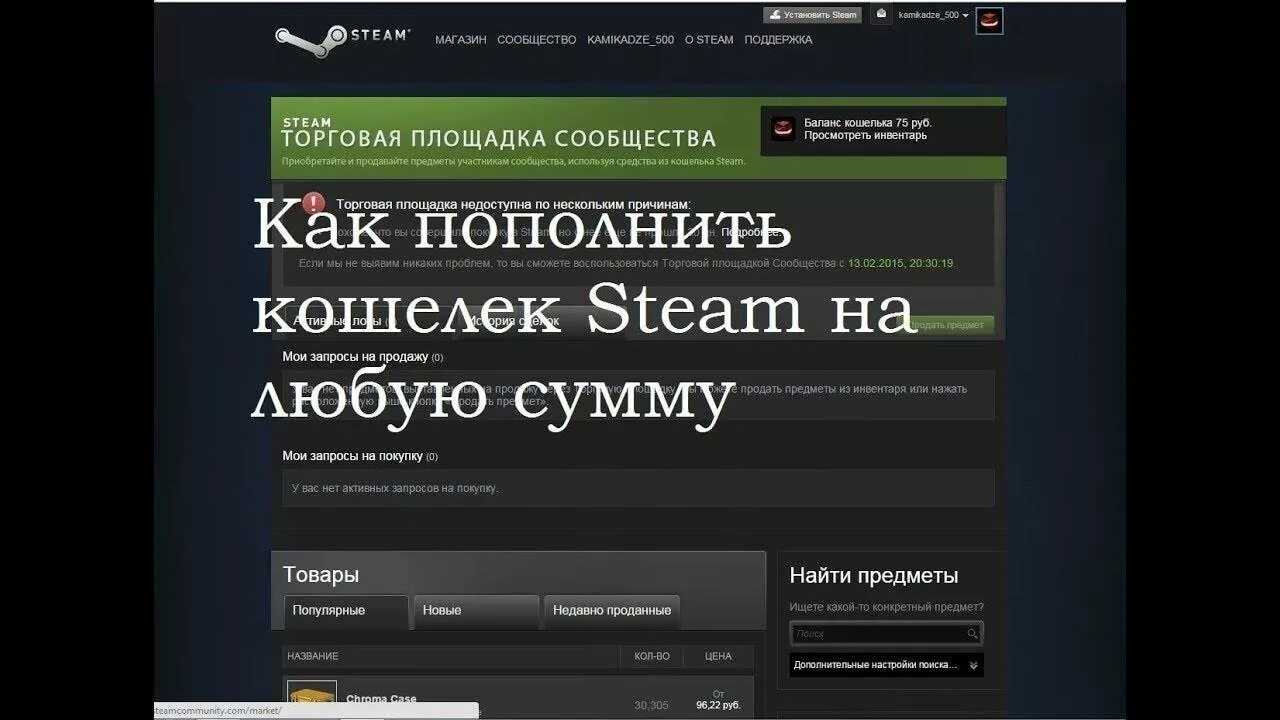This screenshot has height=720, width=1280.
Task: Open the inbox envelope icon
Action: click(880, 14)
